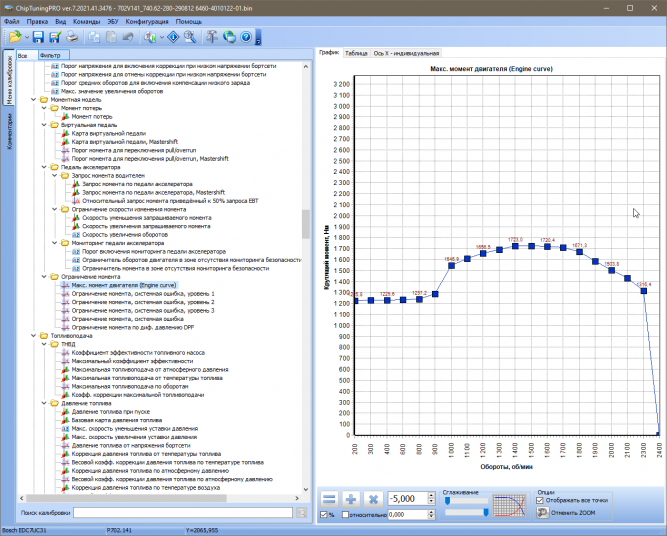Increase the -5,000 value with up stepper
The width and height of the screenshot is (667, 536).
pyautogui.click(x=432, y=495)
